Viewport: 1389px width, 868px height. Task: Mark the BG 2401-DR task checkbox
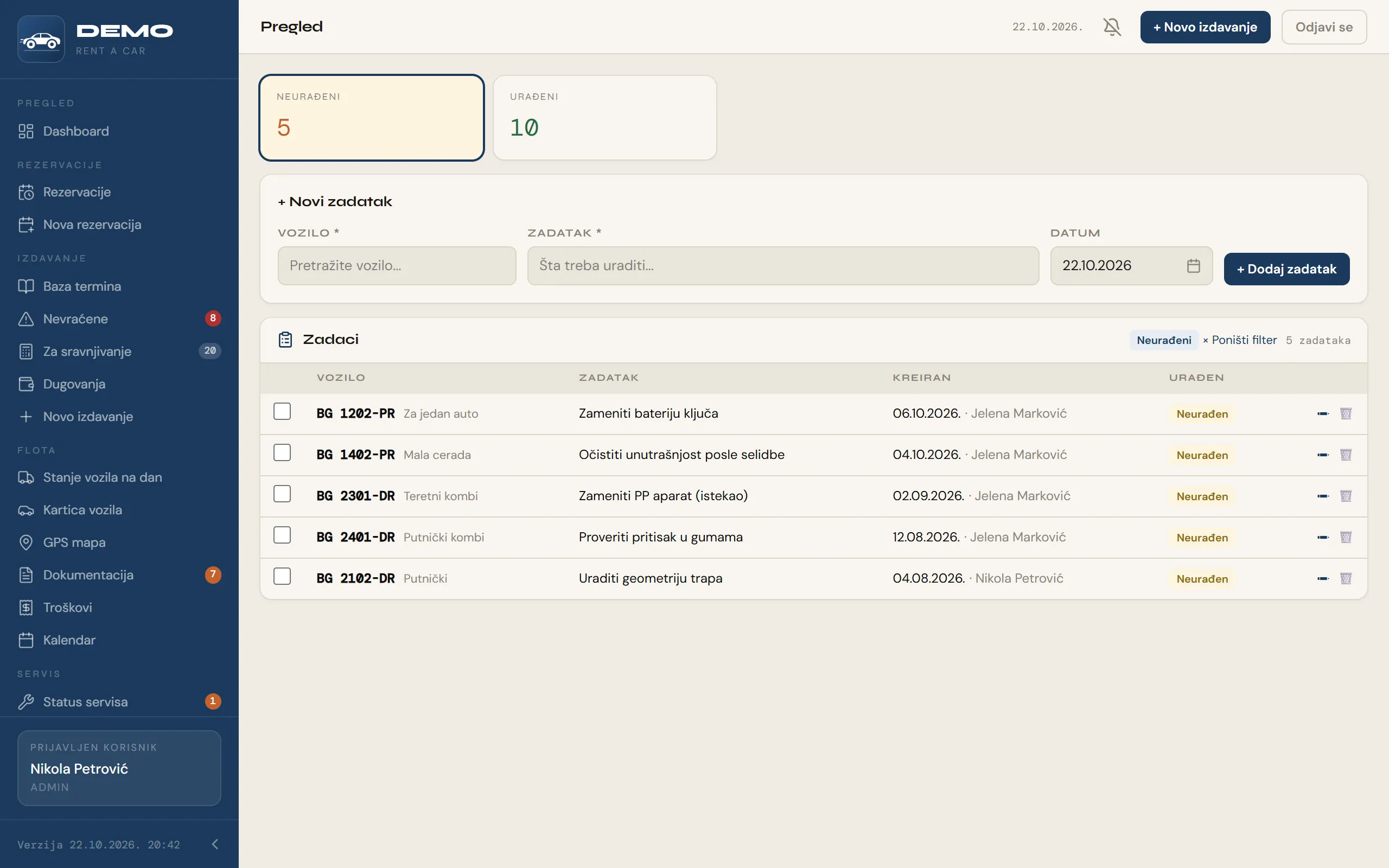282,535
